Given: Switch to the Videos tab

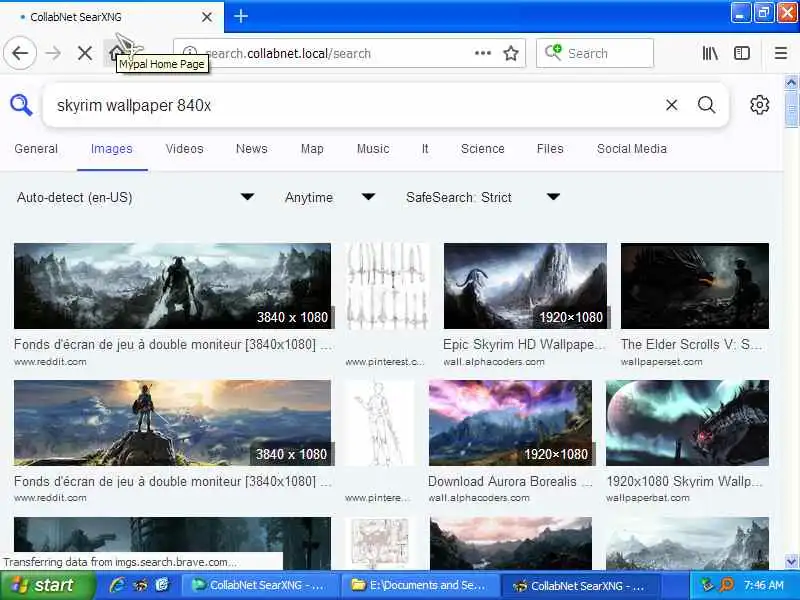Looking at the screenshot, I should click(185, 149).
